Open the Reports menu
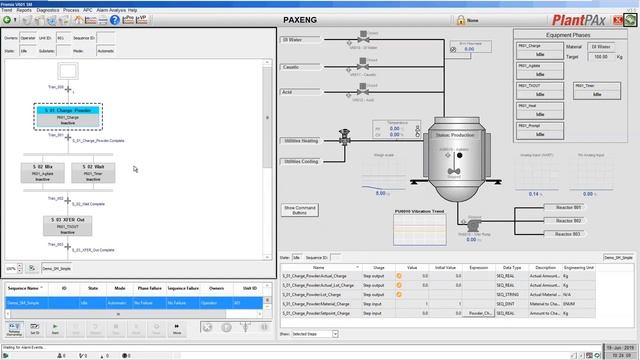The height and width of the screenshot is (360, 640). click(x=24, y=10)
